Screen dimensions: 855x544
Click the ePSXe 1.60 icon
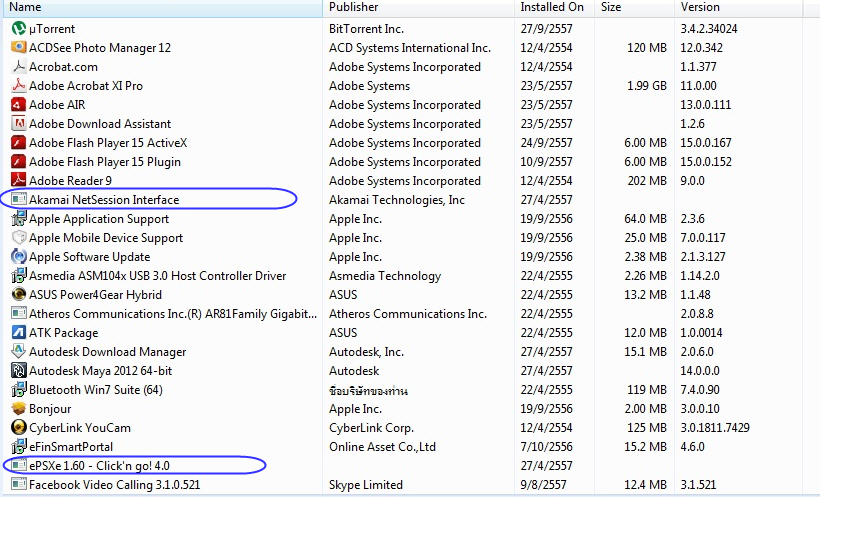click(19, 466)
